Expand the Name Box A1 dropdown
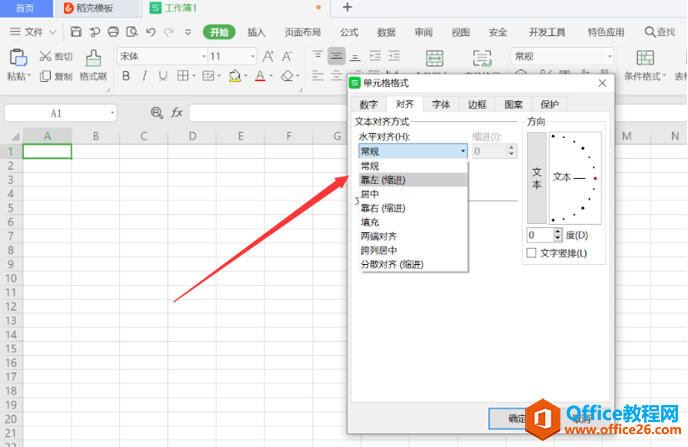Screen dimensions: 688x447 112,113
